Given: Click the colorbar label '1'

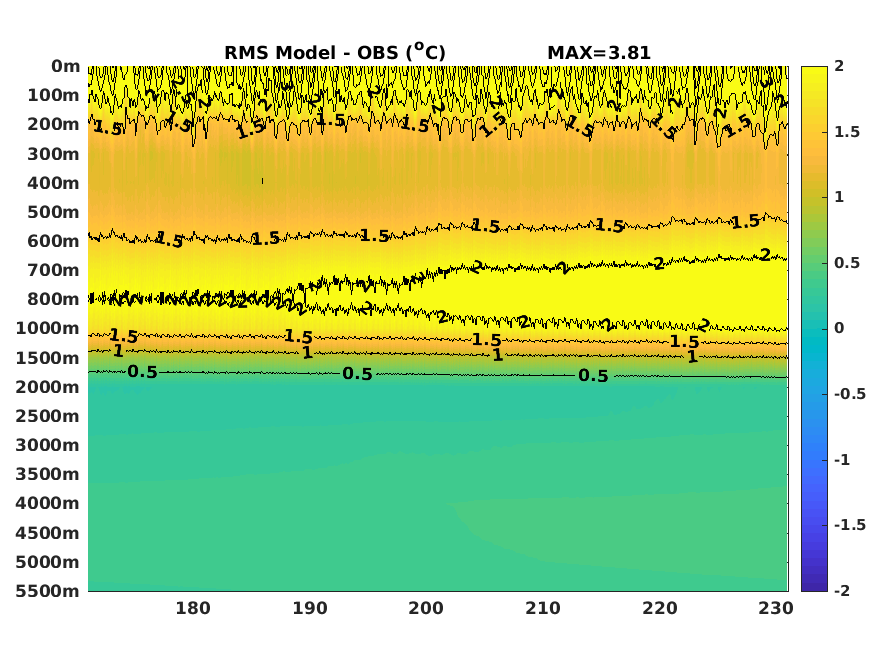Looking at the screenshot, I should click(x=839, y=197).
